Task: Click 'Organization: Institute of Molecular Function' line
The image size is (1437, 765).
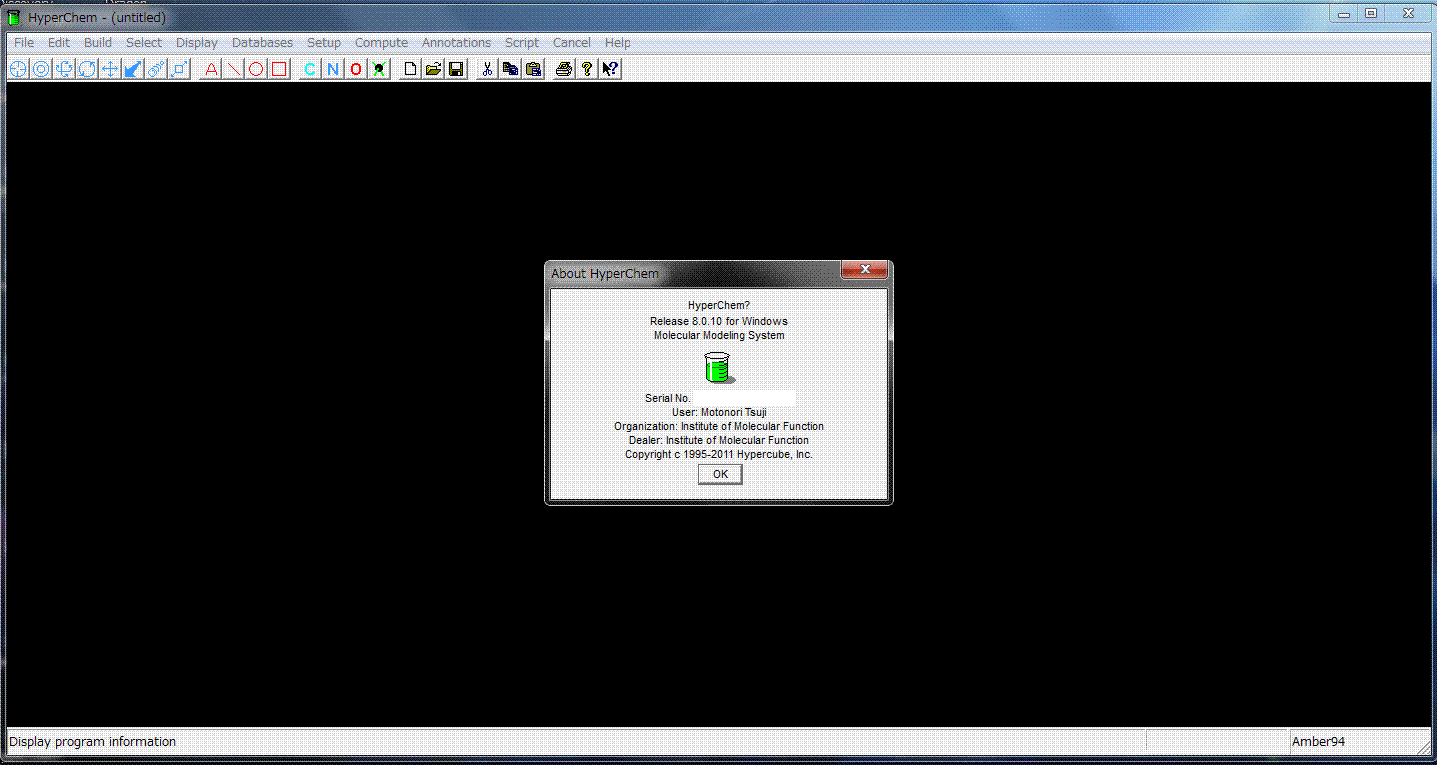Action: 719,426
